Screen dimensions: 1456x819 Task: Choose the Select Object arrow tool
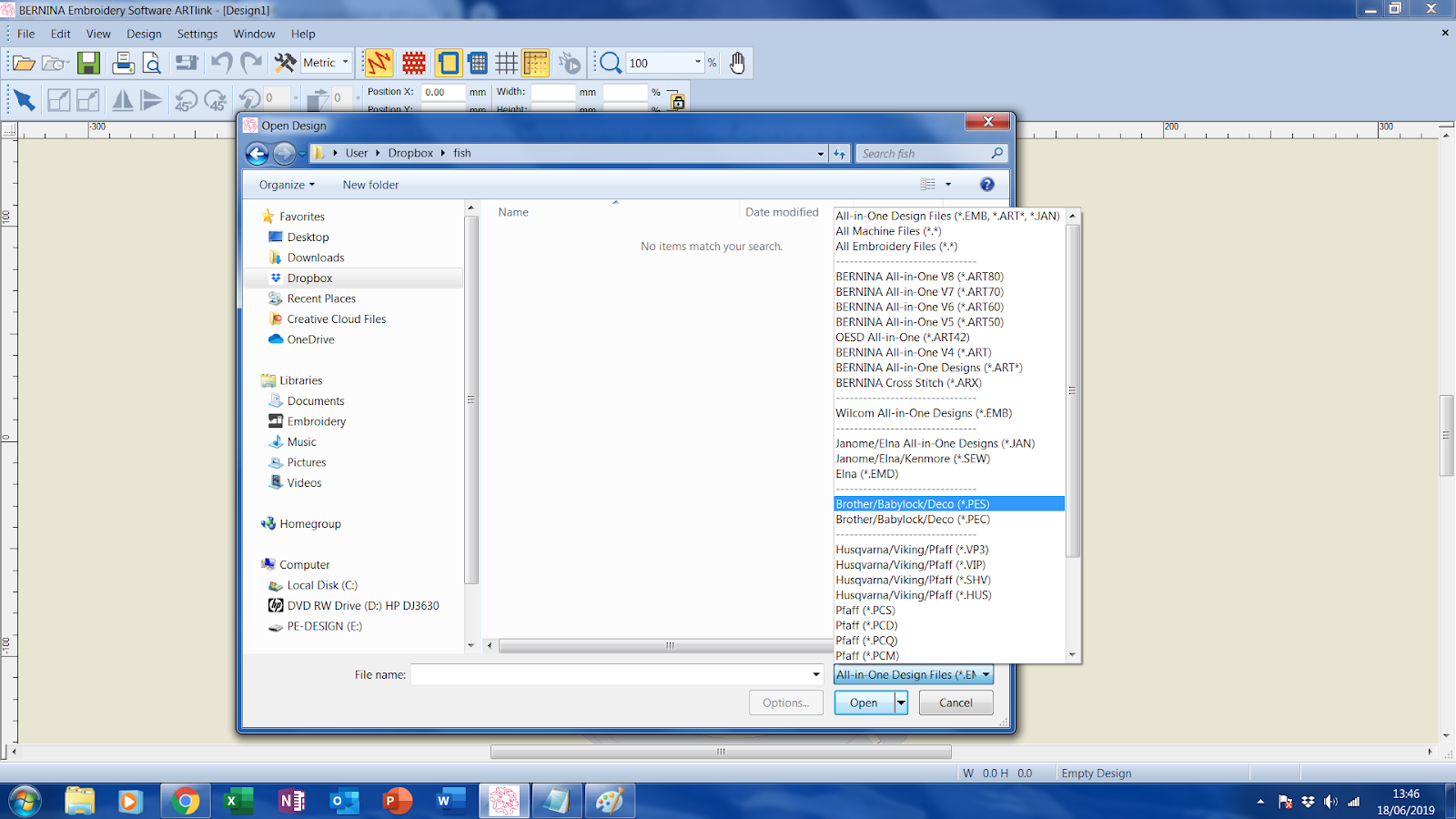coord(25,99)
